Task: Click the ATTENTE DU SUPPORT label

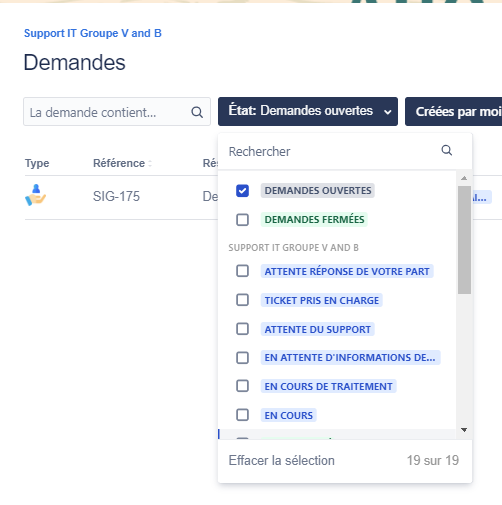Action: pyautogui.click(x=318, y=329)
